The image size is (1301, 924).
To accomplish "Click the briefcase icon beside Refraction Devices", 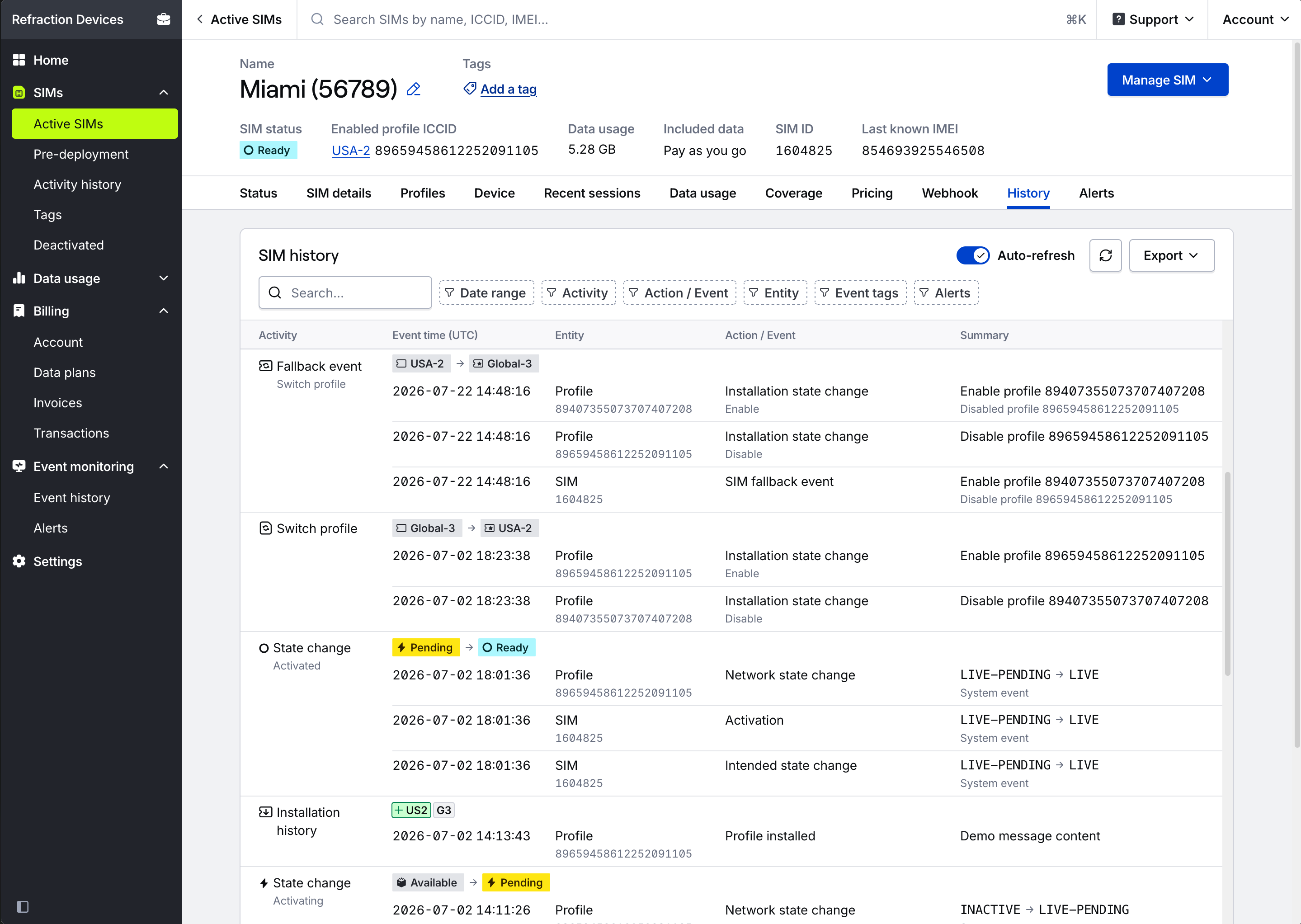I will 163,19.
